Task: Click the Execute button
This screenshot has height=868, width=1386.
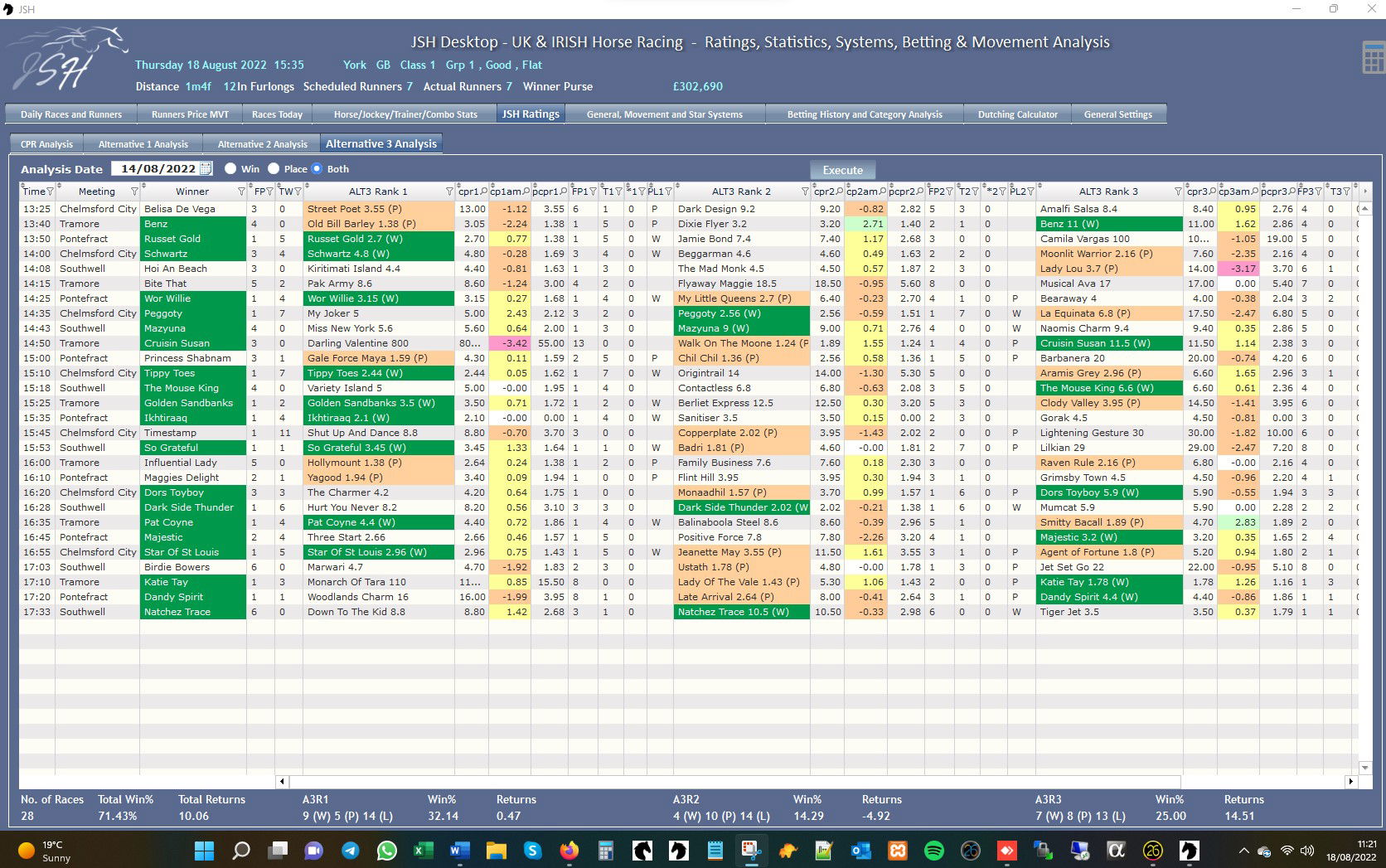Action: click(x=842, y=170)
